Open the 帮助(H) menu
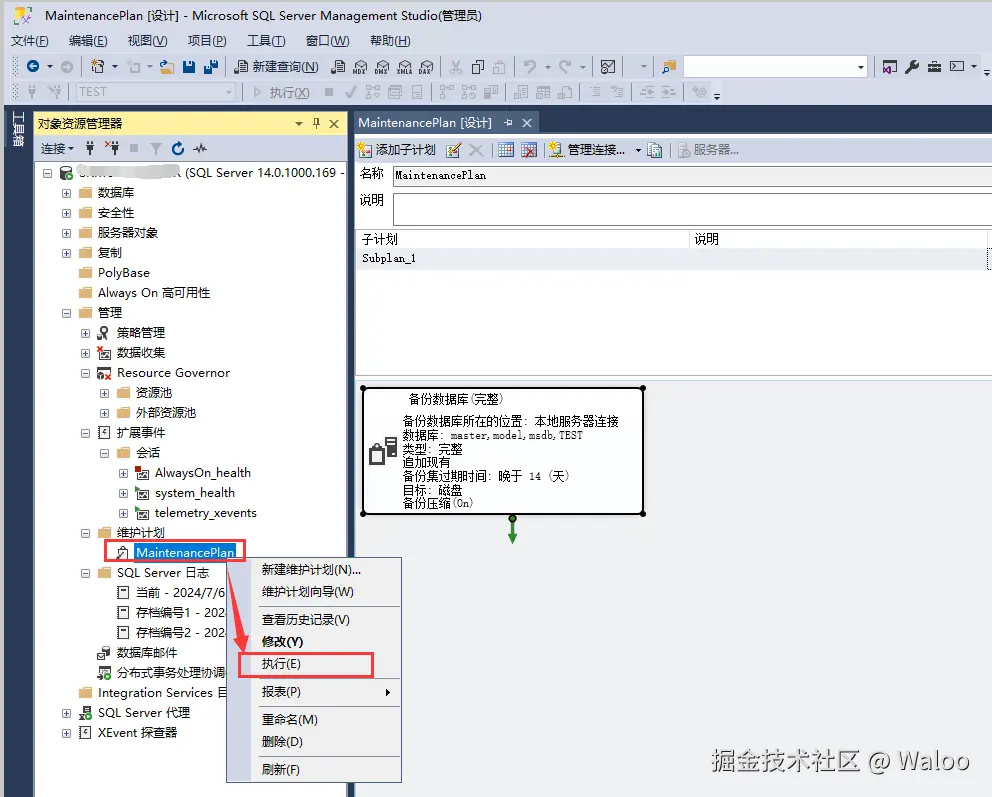This screenshot has height=797, width=992. pos(390,40)
